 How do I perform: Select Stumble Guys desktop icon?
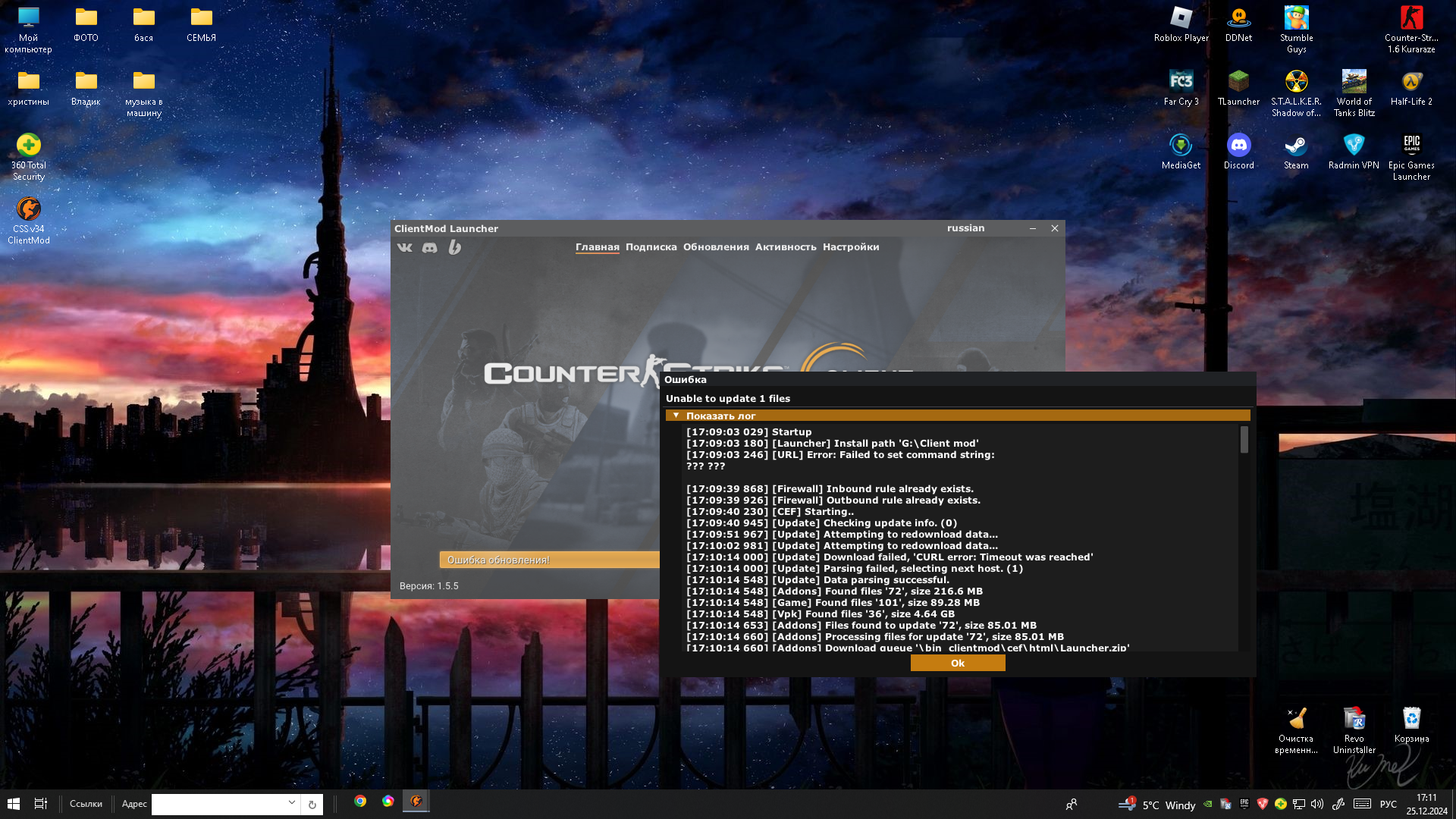point(1297,30)
